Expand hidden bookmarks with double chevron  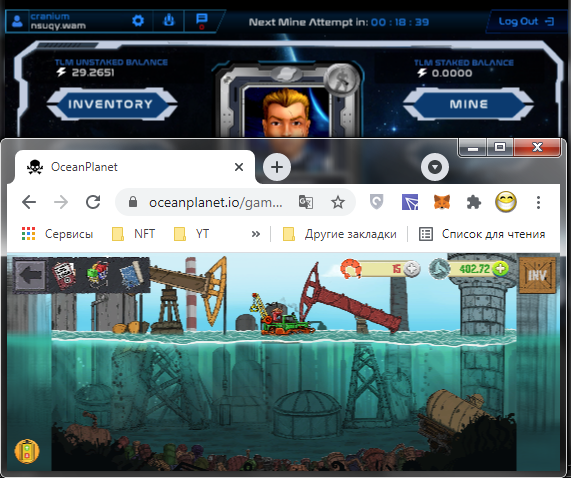click(256, 234)
